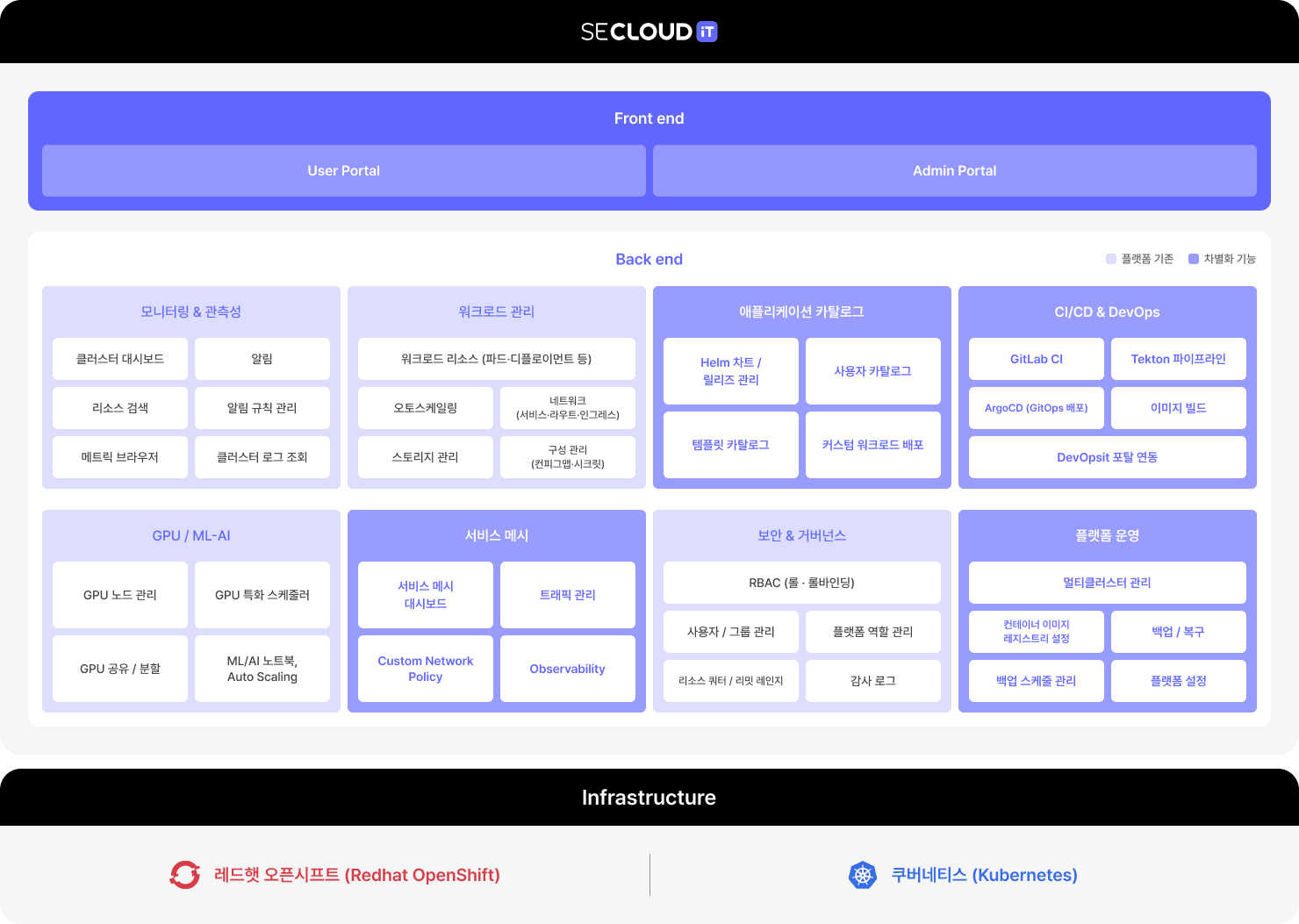Image resolution: width=1299 pixels, height=924 pixels.
Task: Click the 차별화 기능 legend swatch
Action: coord(1194,259)
